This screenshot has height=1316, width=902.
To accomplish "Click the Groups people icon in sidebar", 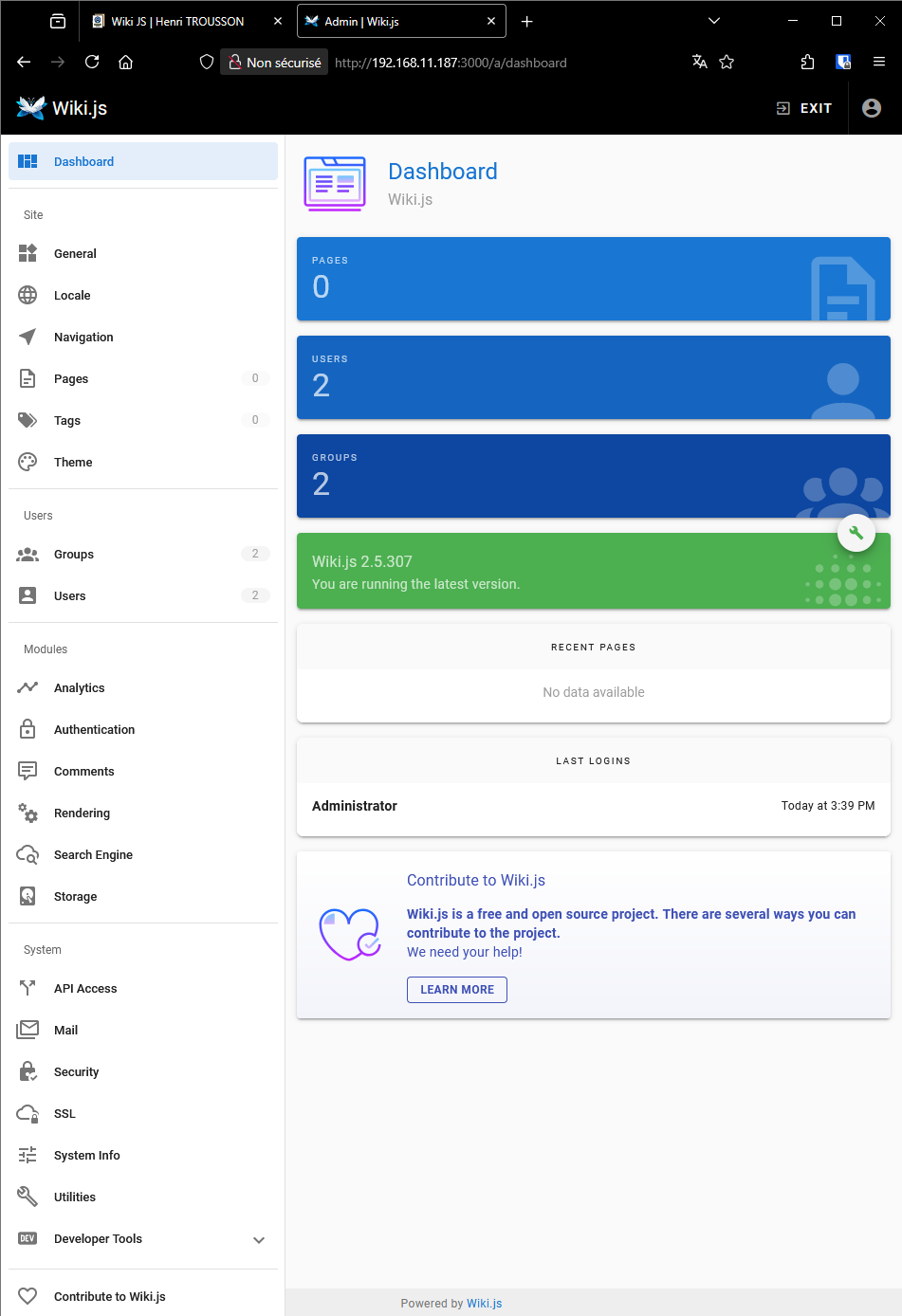I will point(28,554).
